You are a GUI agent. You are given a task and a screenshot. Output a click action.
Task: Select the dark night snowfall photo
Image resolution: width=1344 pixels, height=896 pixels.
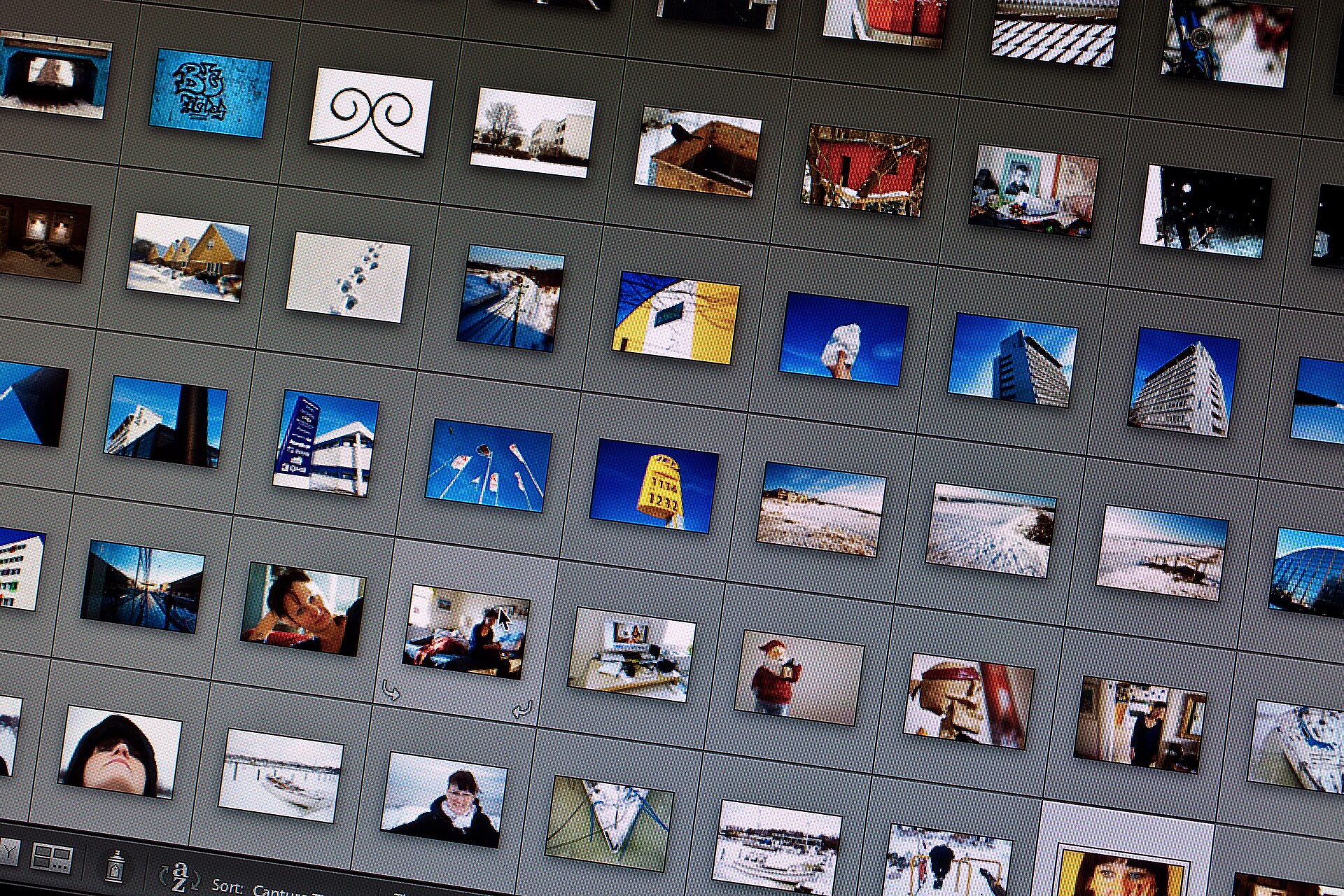pyautogui.click(x=1205, y=212)
